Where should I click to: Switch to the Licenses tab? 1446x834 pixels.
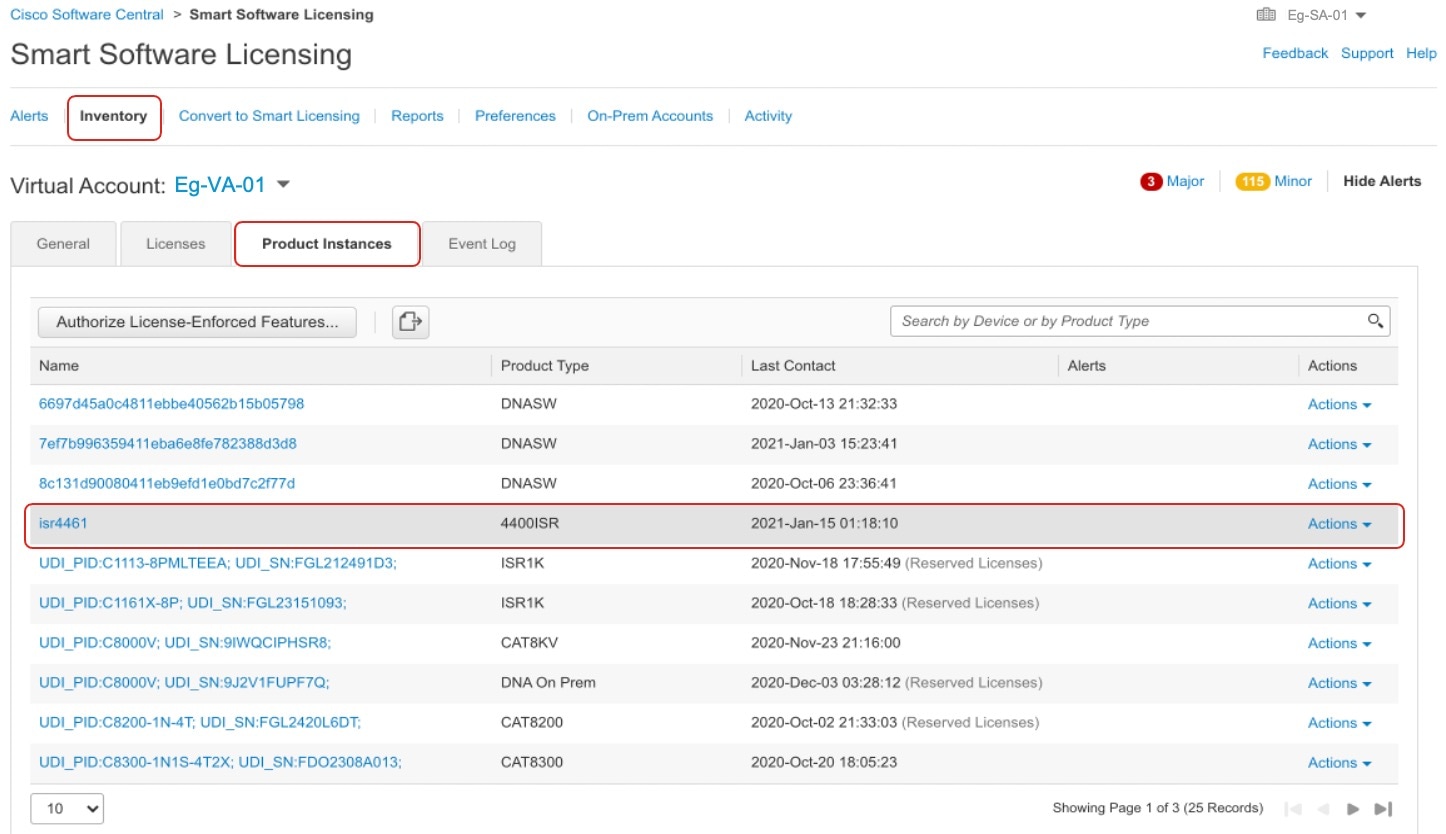(175, 244)
